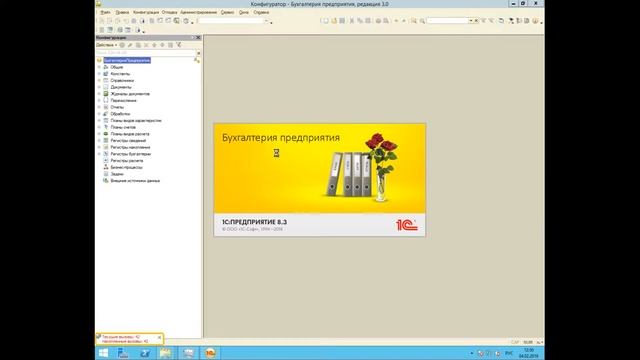Image resolution: width=640 pixels, height=360 pixels.
Task: Click the subsystem filter icon in Configuration panel
Action: [179, 45]
